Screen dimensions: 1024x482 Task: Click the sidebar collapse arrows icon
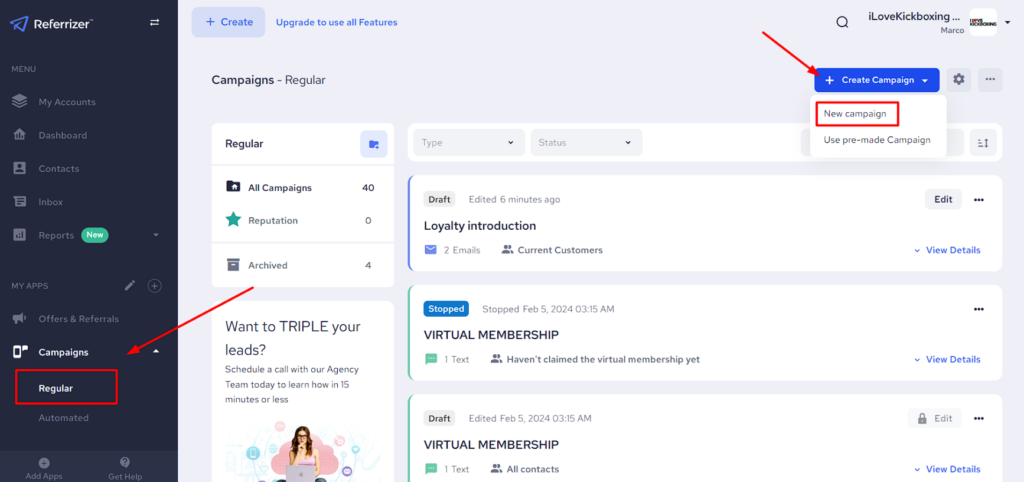point(154,22)
